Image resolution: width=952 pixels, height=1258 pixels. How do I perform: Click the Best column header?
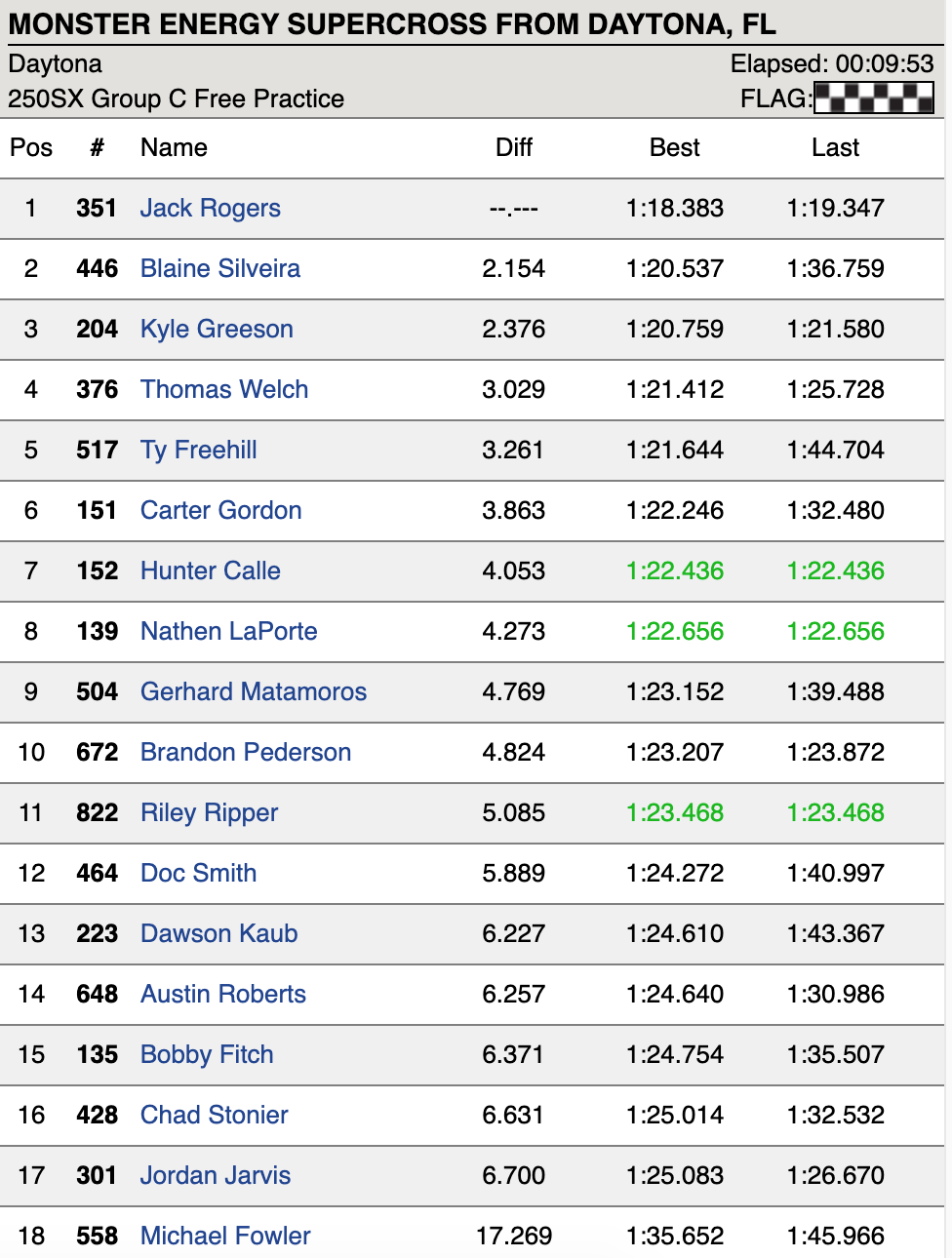tap(674, 147)
